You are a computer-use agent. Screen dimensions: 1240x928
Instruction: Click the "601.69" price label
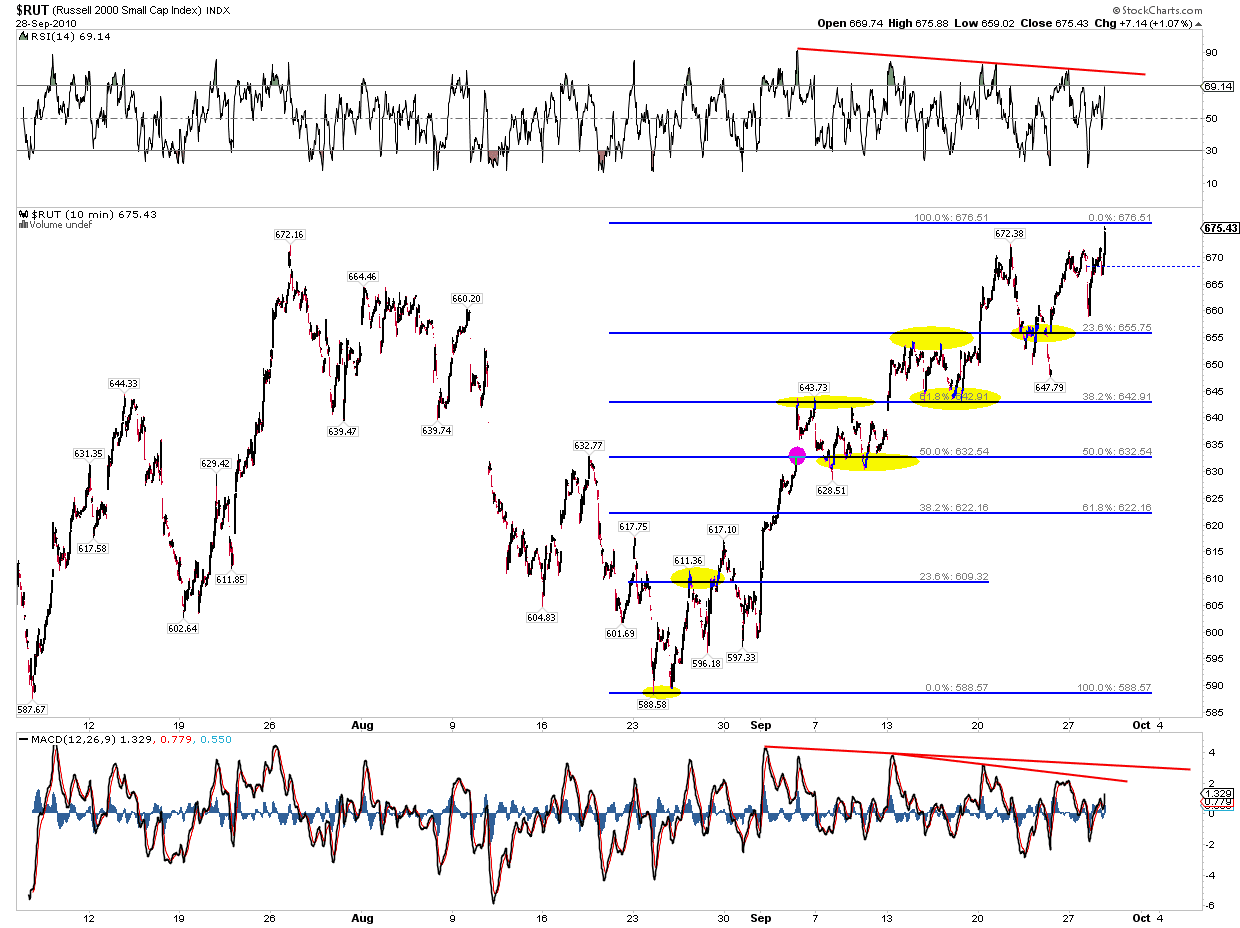[620, 633]
